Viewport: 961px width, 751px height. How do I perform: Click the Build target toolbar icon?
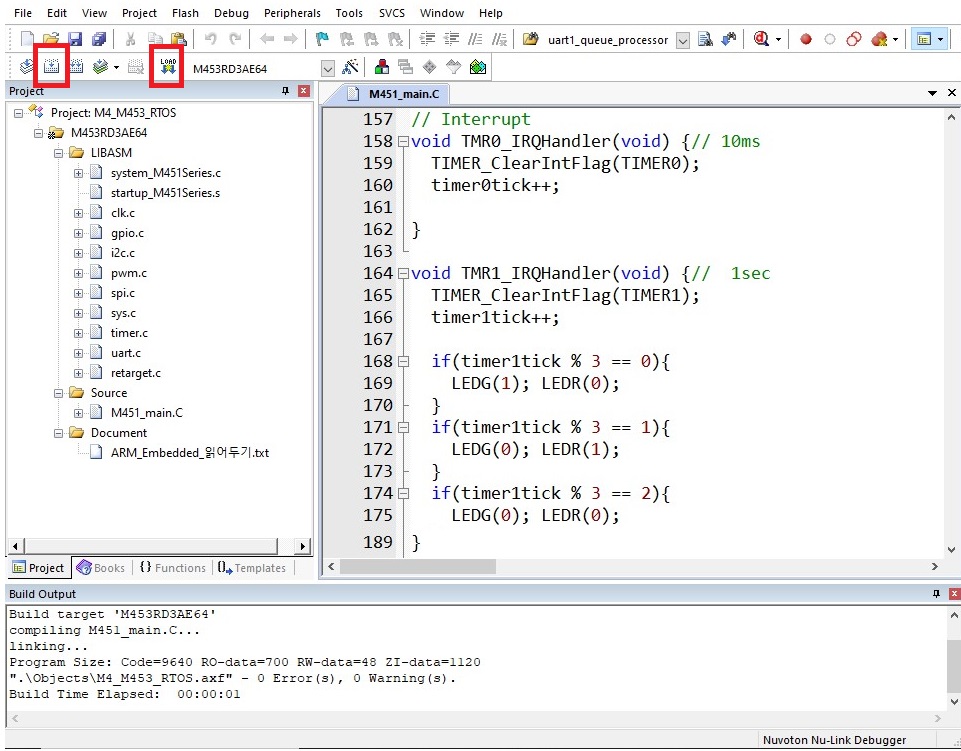(51, 67)
